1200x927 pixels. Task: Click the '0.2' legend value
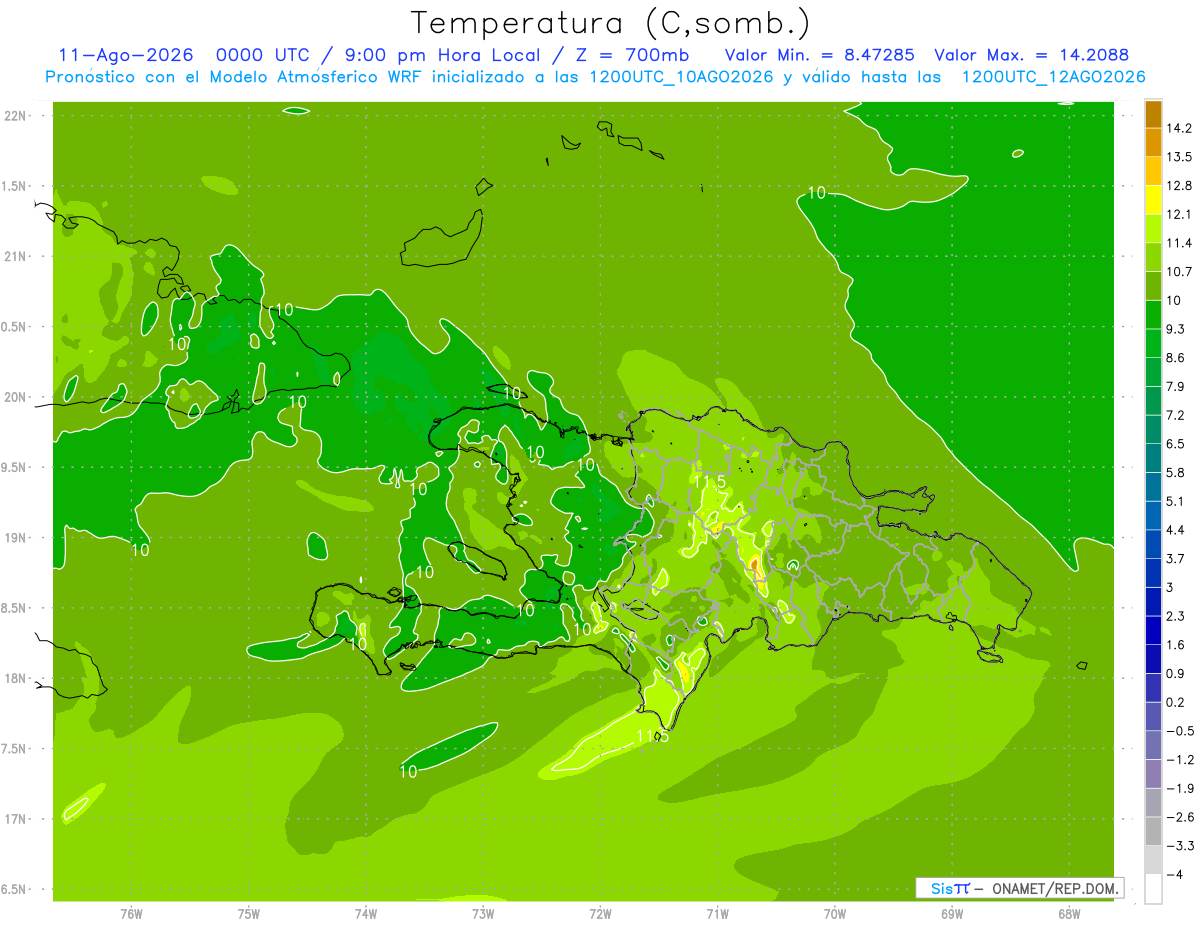click(x=1176, y=702)
